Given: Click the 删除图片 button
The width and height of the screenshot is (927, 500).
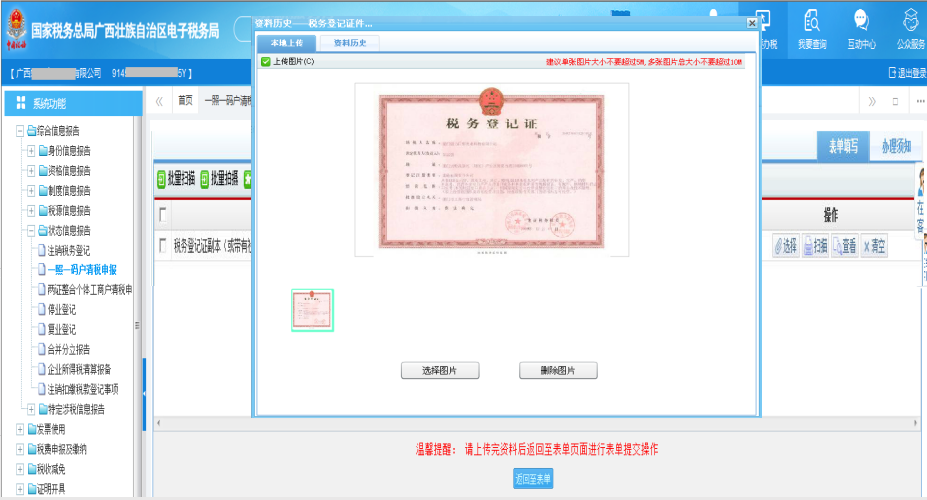Looking at the screenshot, I should pos(558,371).
